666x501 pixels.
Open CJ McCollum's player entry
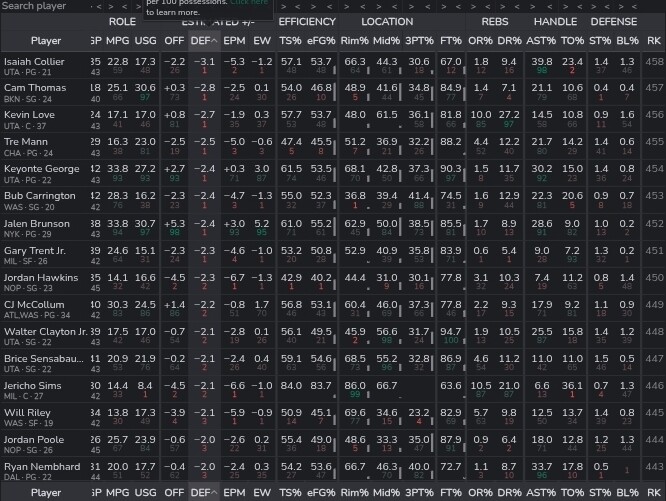pos(34,305)
